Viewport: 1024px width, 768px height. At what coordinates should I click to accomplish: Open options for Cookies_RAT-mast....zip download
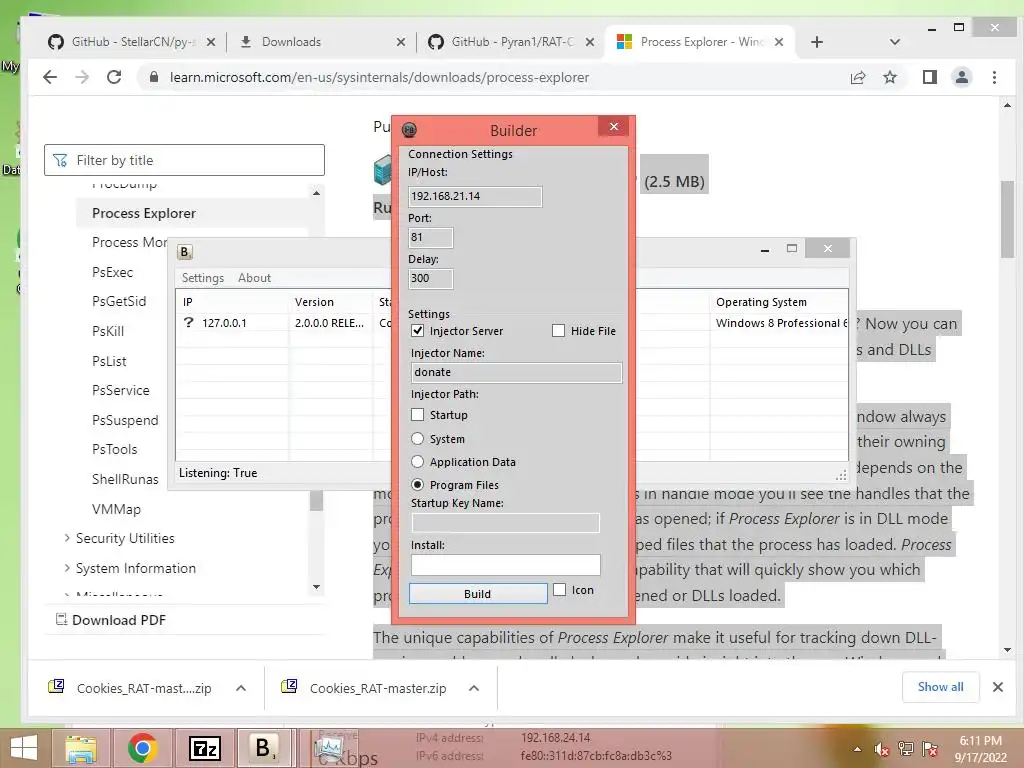240,688
